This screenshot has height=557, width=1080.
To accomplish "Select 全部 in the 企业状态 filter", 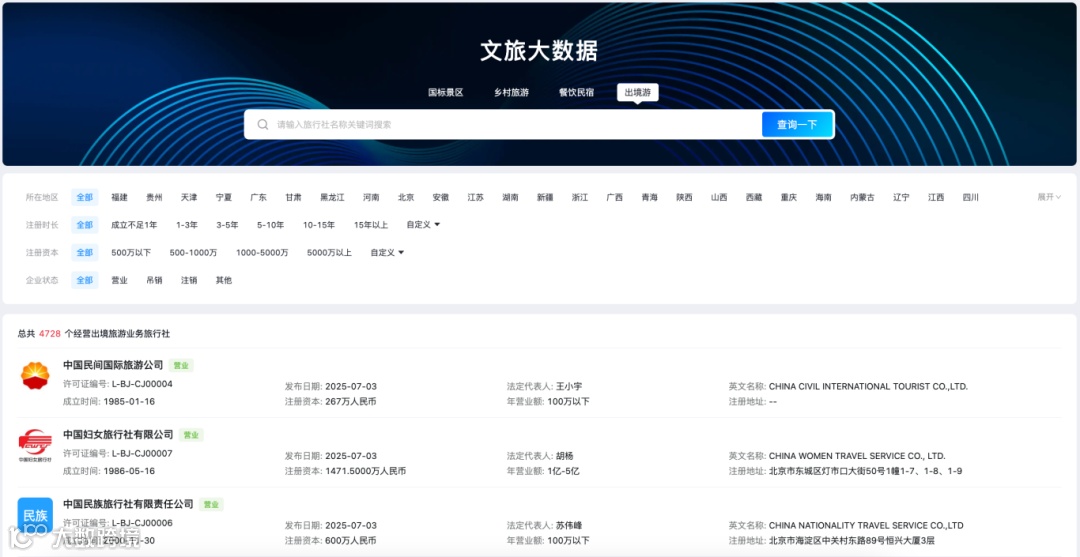I will [x=85, y=280].
